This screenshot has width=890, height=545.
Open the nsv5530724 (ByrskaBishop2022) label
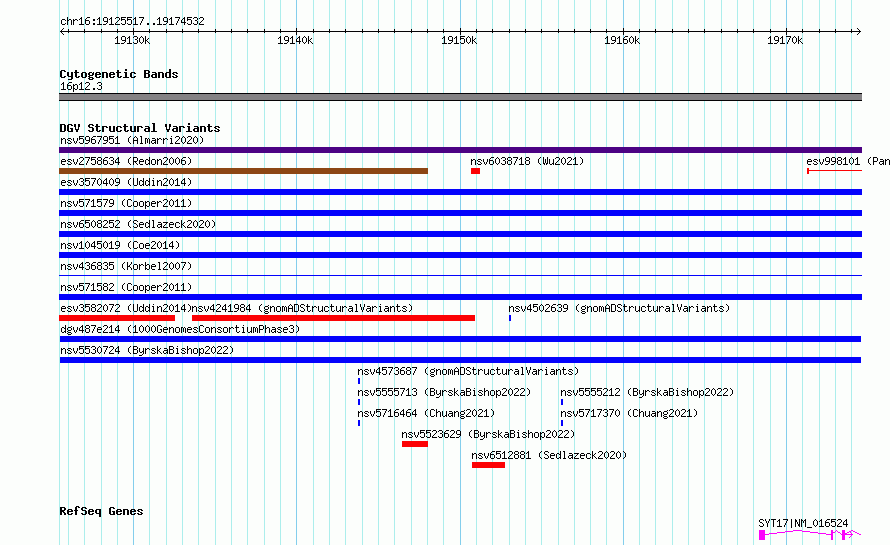[x=147, y=350]
